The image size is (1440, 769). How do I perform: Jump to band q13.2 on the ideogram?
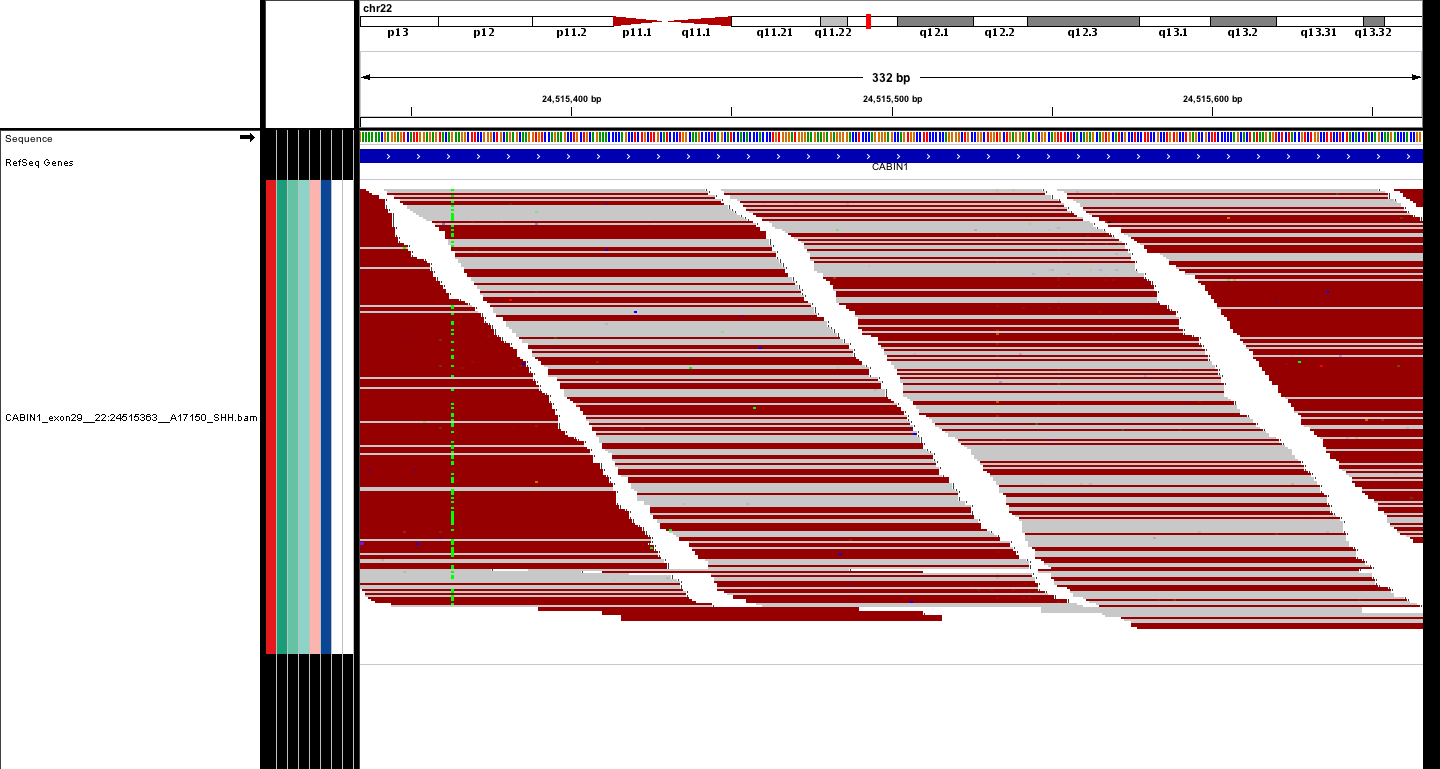1243,21
